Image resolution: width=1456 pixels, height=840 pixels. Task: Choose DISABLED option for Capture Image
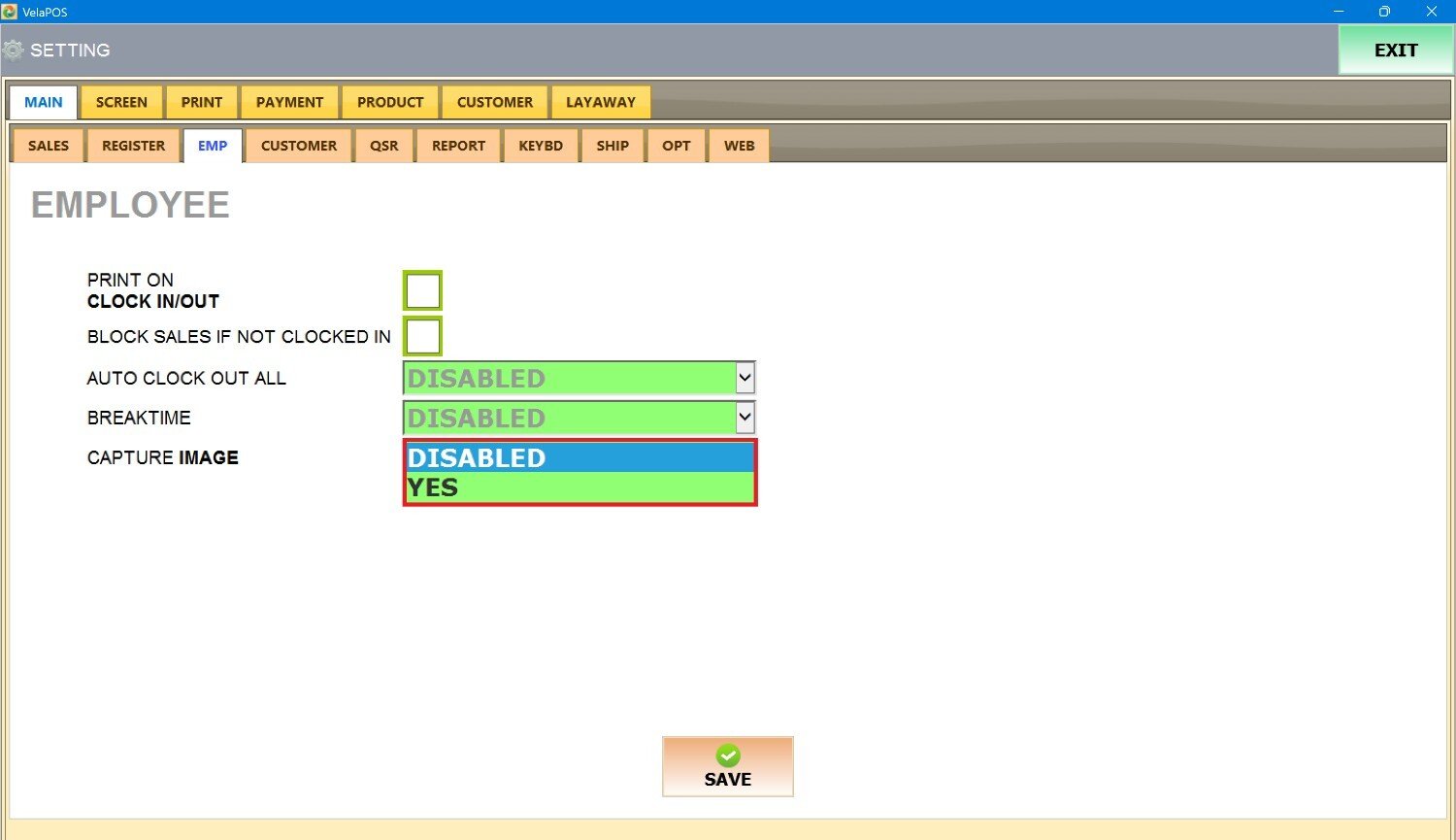[579, 457]
